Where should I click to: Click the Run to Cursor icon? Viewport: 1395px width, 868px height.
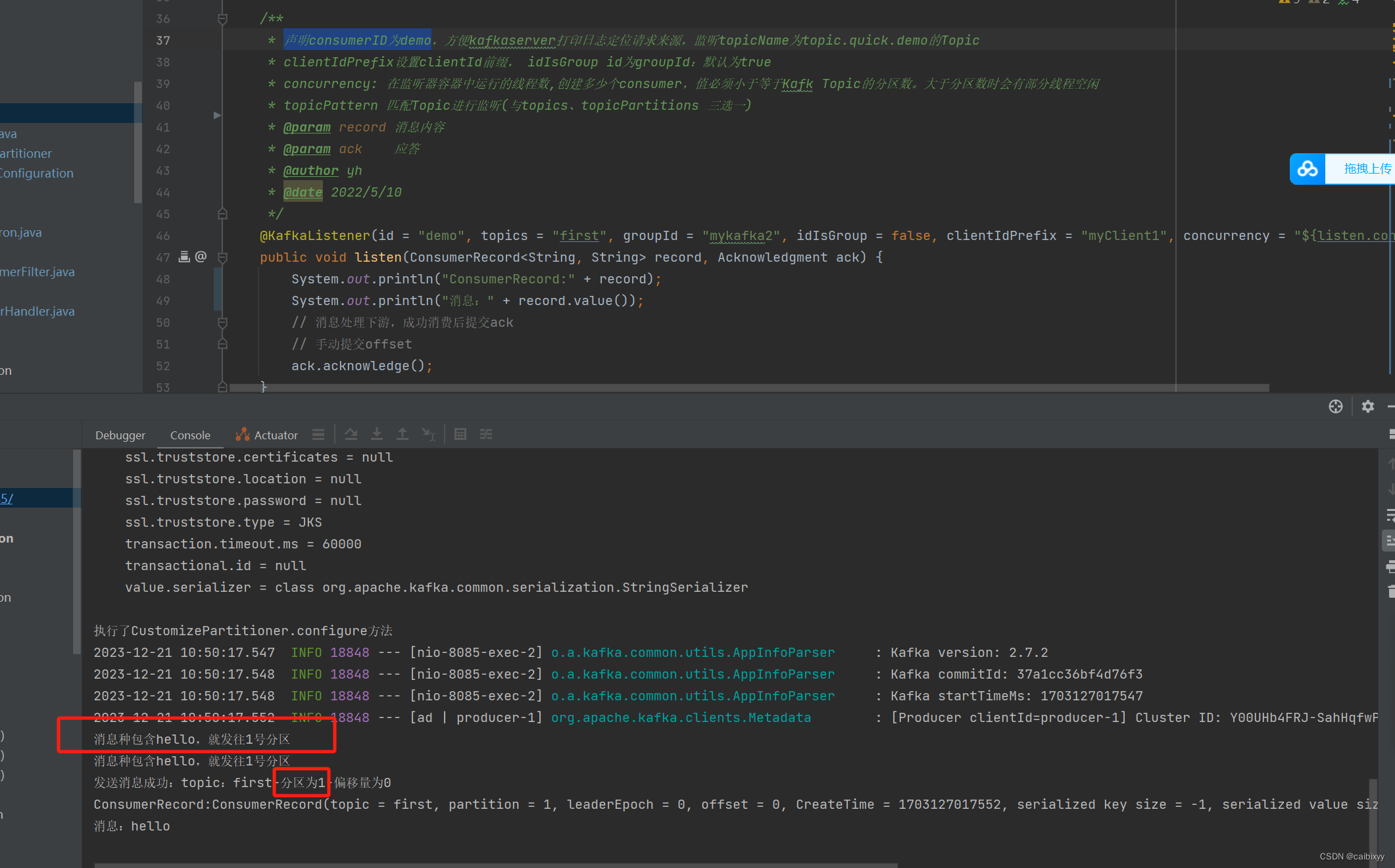click(x=428, y=434)
